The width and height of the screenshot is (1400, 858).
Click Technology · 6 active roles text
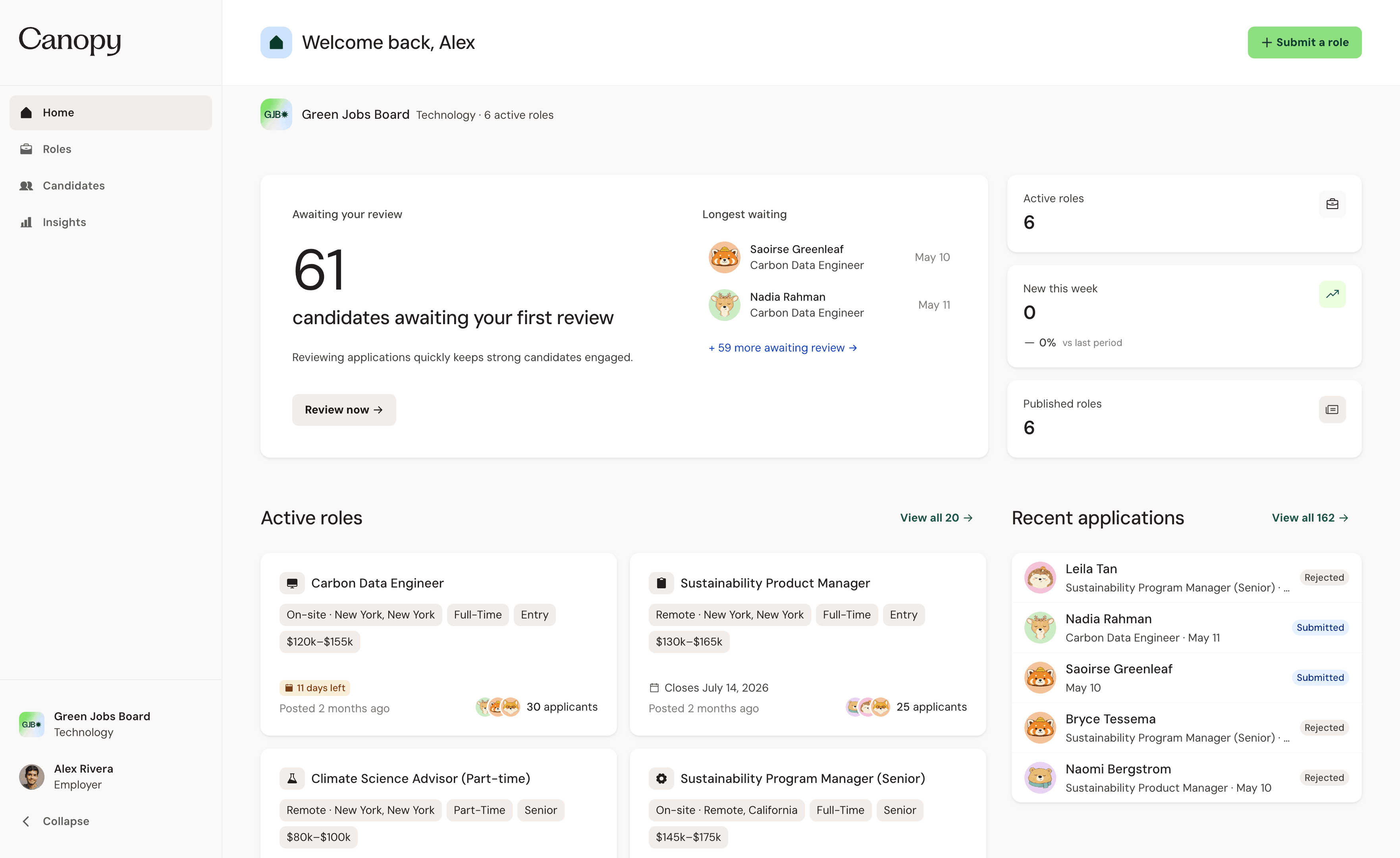point(485,115)
